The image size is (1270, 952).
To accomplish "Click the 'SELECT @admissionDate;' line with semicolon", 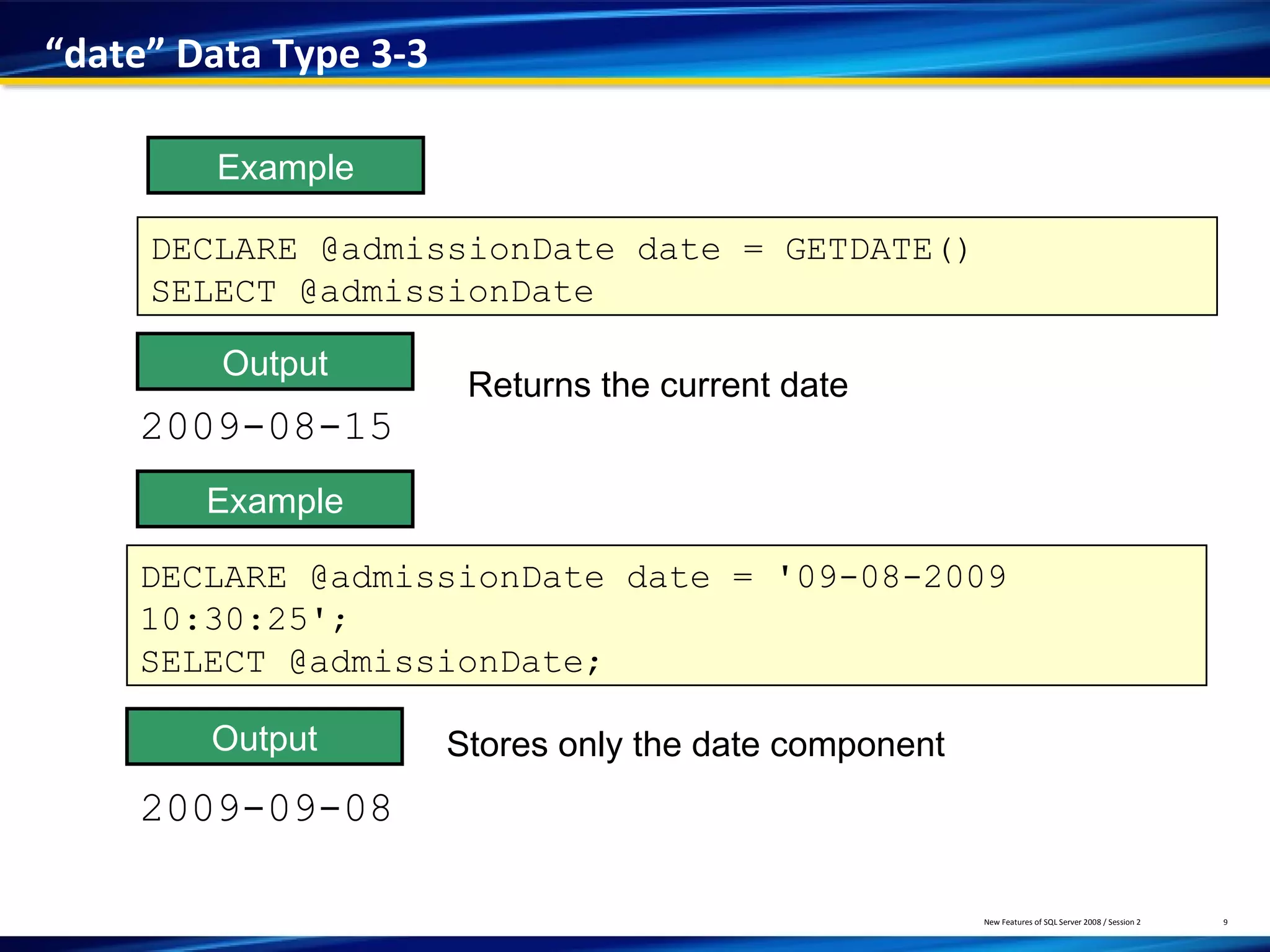I will click(x=371, y=662).
